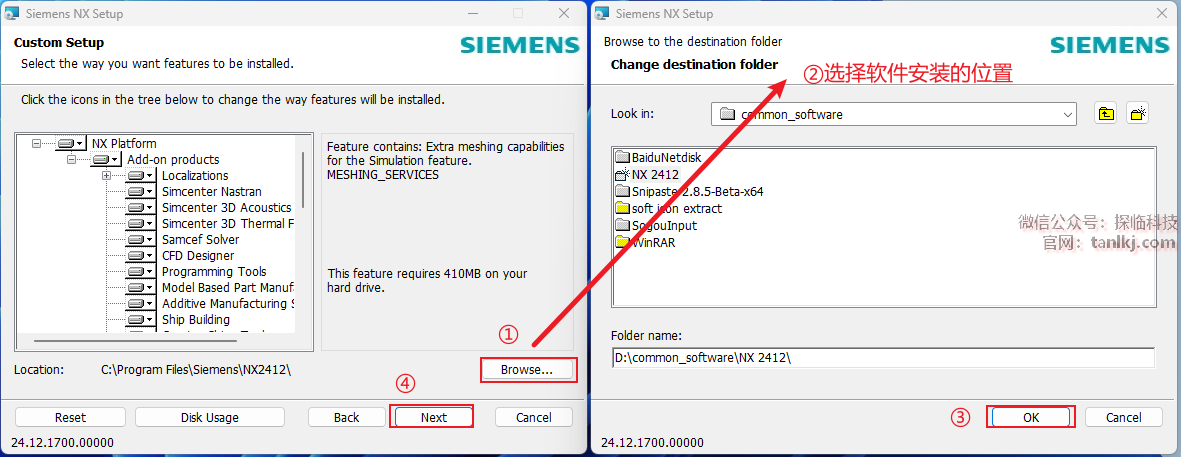Select the NX 2412 folder icon
Screen dimensions: 1181x457
[x=622, y=174]
